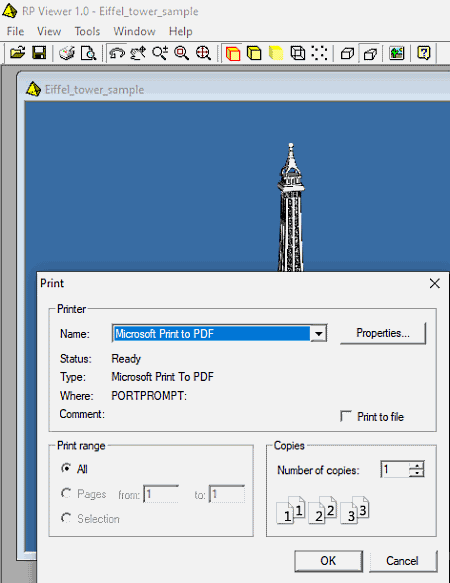Click the second white box perspective icon
Image resolution: width=450 pixels, height=583 pixels.
click(370, 53)
